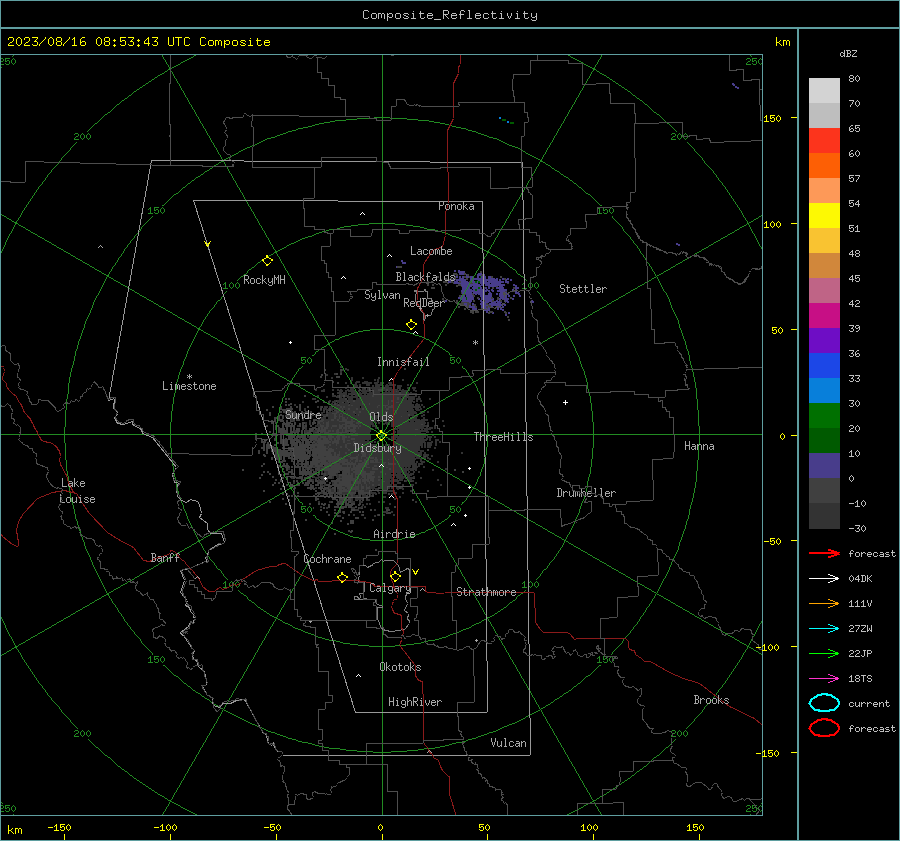The image size is (900, 841).
Task: Click the orange 111V arrow legend icon
Action: pyautogui.click(x=824, y=603)
